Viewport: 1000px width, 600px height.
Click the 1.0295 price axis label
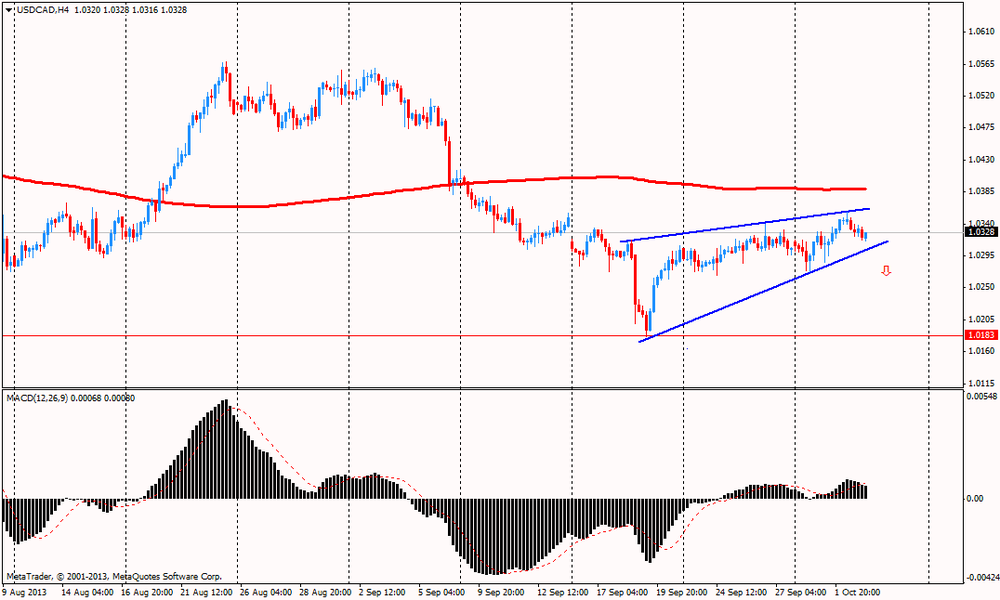click(x=981, y=255)
